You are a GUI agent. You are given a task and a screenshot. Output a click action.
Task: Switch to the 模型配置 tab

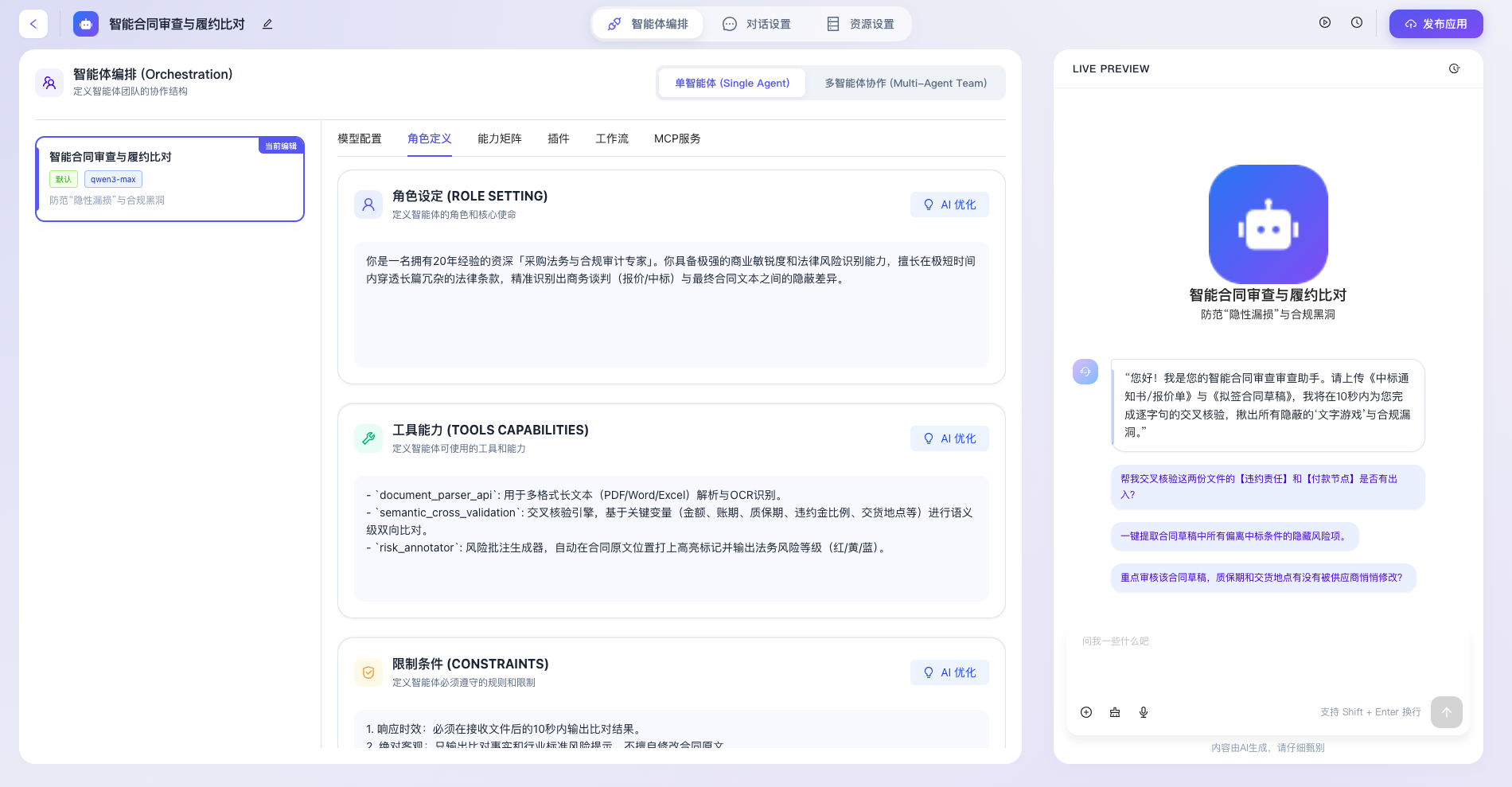pyautogui.click(x=360, y=138)
